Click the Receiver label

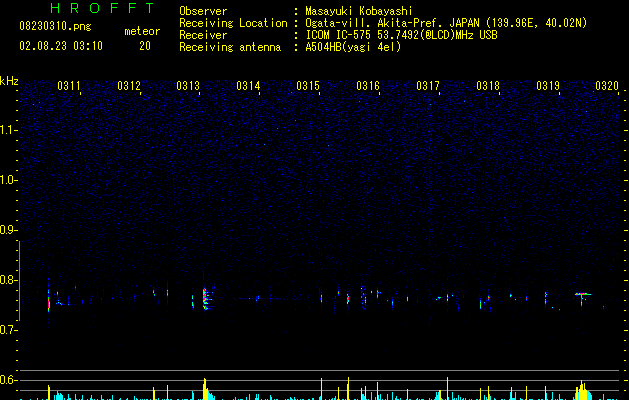tap(203, 35)
